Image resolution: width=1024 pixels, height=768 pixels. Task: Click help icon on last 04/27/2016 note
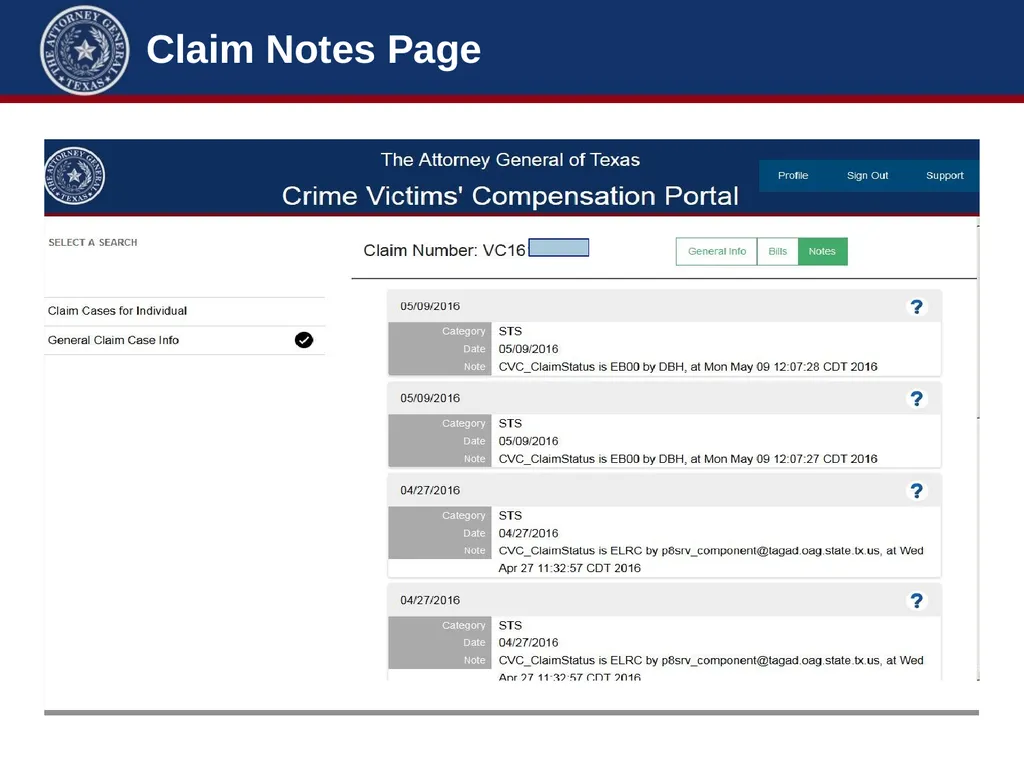tap(916, 601)
